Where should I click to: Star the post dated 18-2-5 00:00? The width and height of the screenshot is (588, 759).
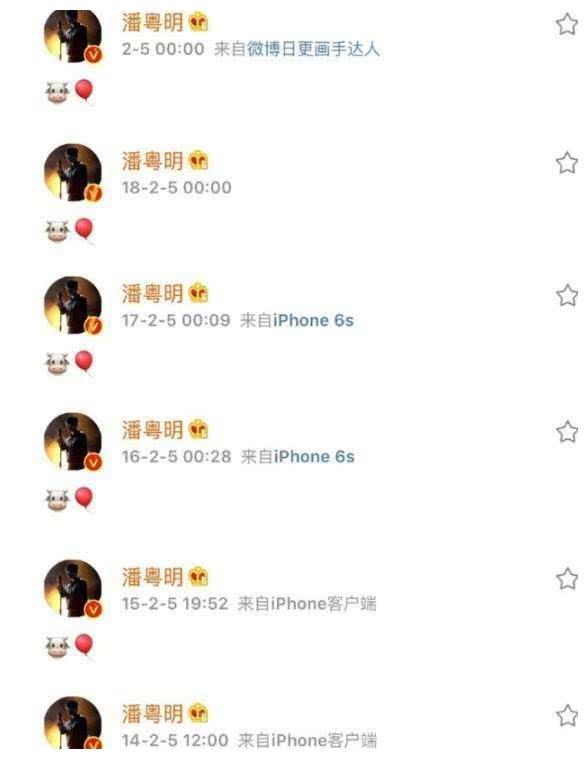pyautogui.click(x=566, y=162)
